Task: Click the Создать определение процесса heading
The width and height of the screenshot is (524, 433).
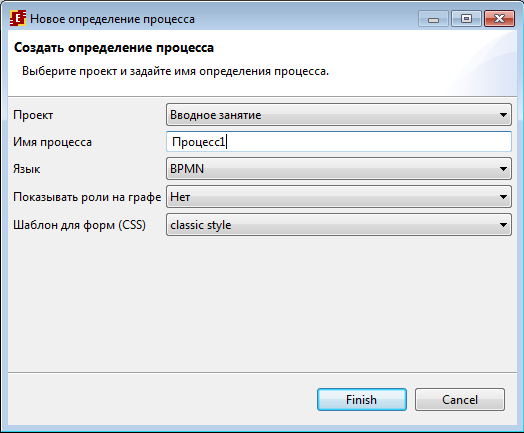Action: pos(114,47)
